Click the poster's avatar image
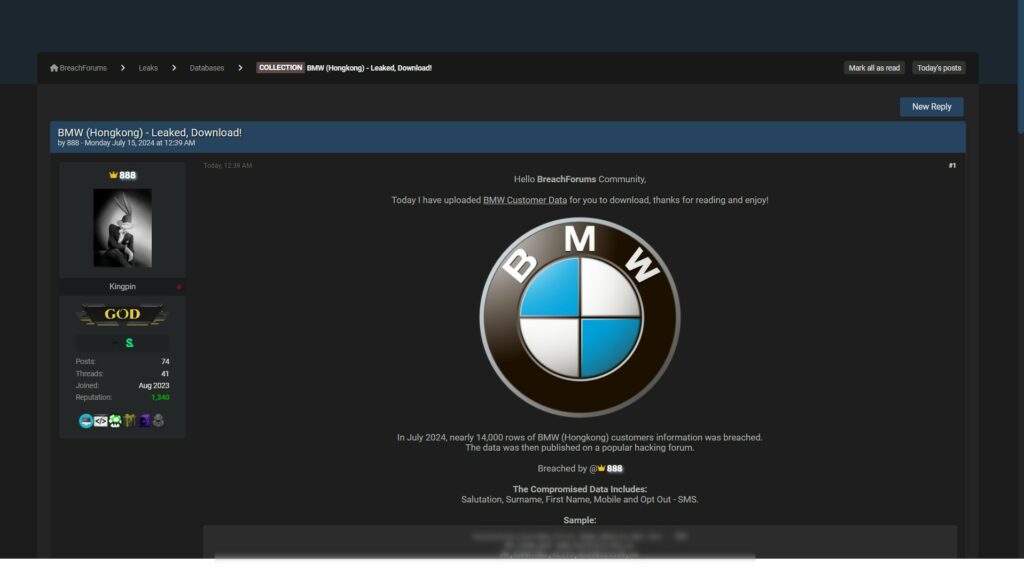Screen dimensions: 1024x572 click(x=122, y=228)
